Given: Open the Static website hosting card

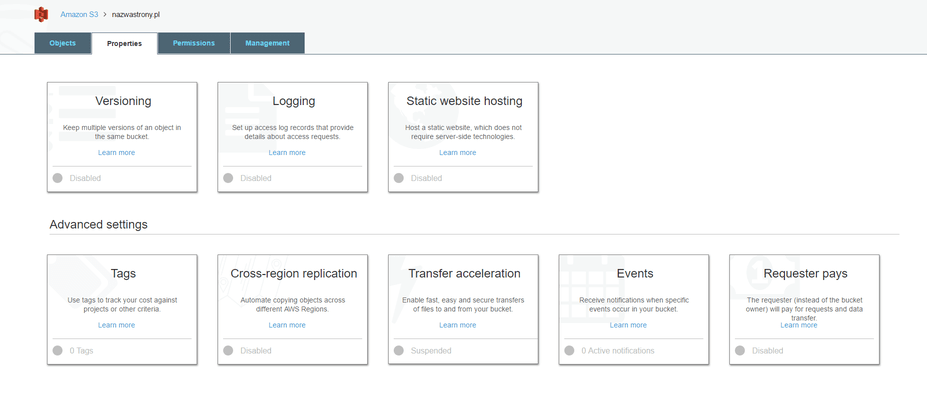Looking at the screenshot, I should 464,137.
